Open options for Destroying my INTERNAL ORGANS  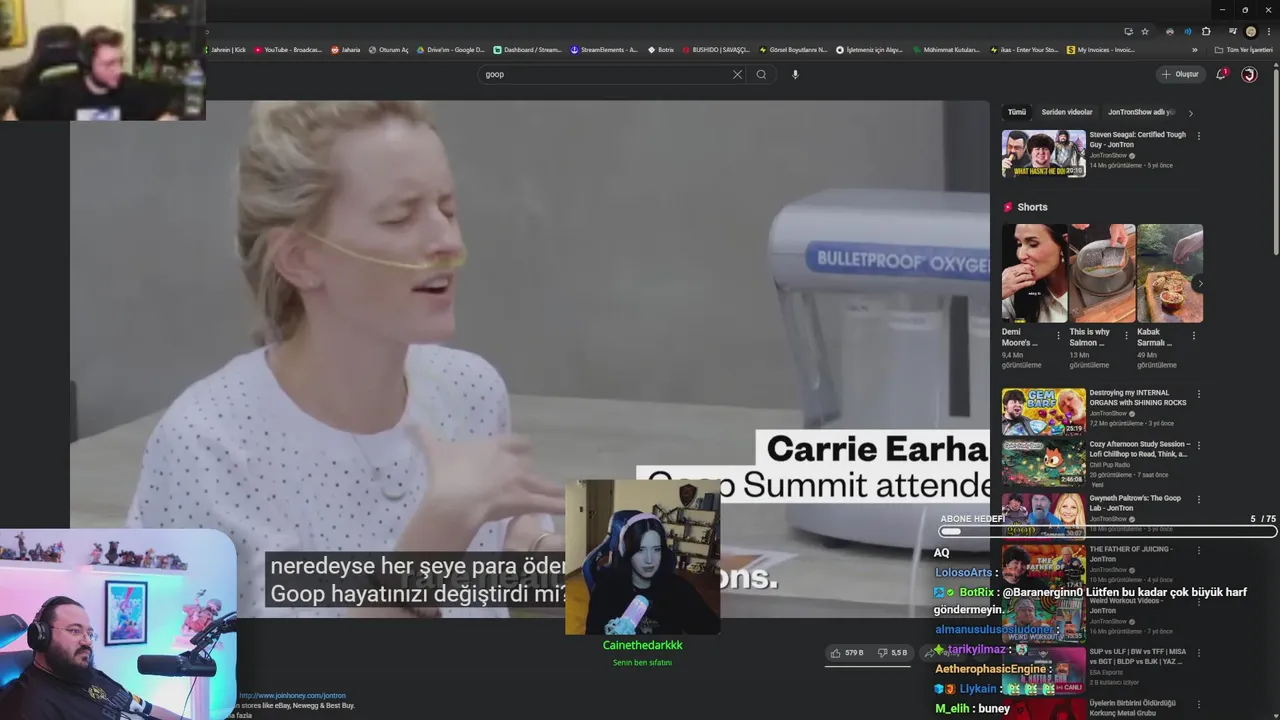1198,394
